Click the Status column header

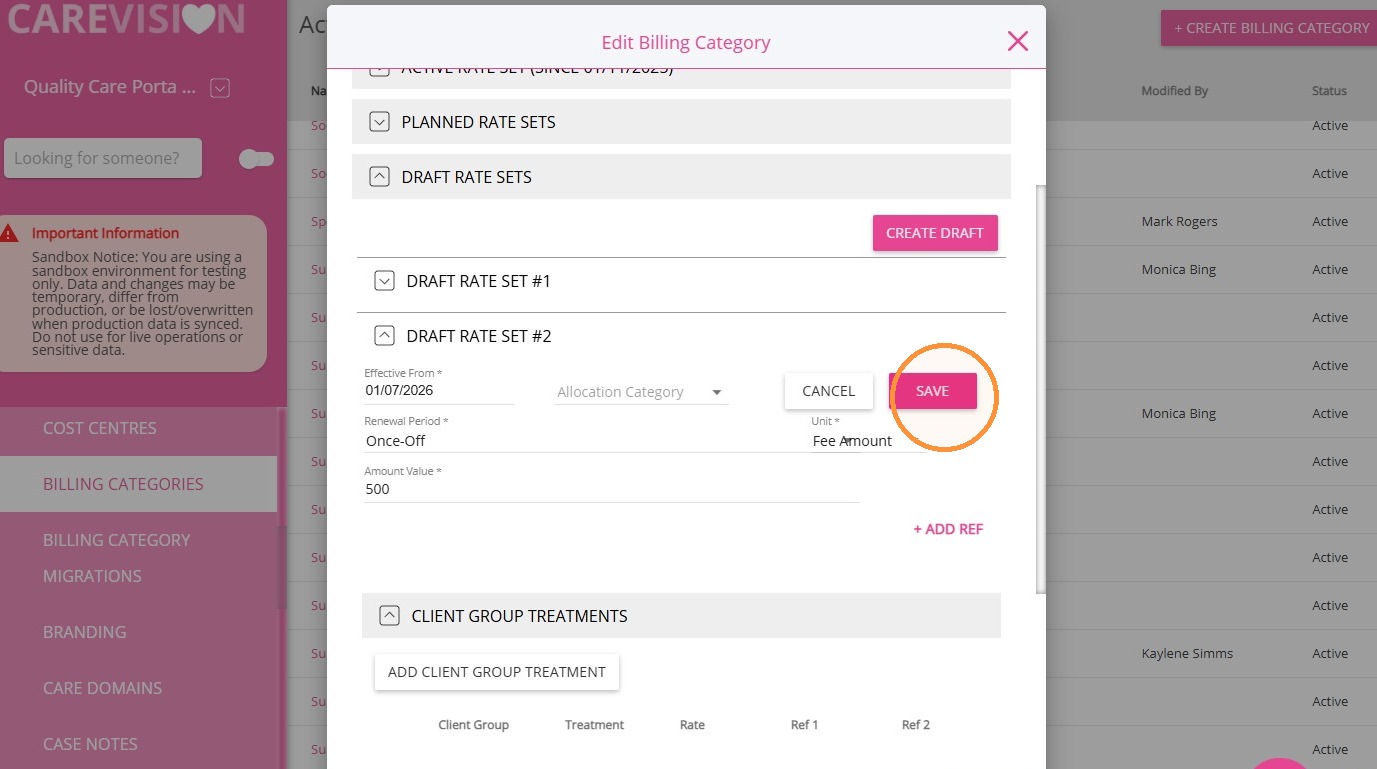(1329, 91)
